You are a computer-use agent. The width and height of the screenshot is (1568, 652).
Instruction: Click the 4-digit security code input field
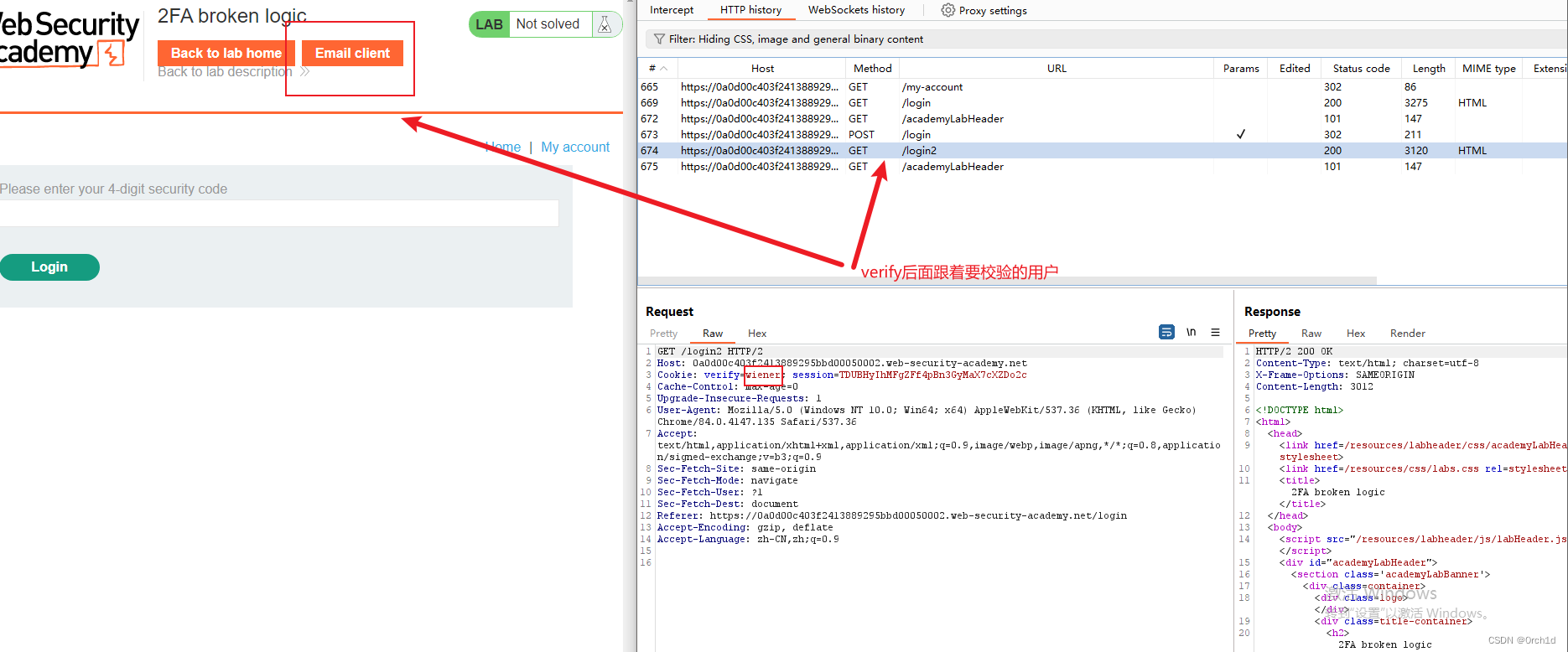[x=279, y=213]
